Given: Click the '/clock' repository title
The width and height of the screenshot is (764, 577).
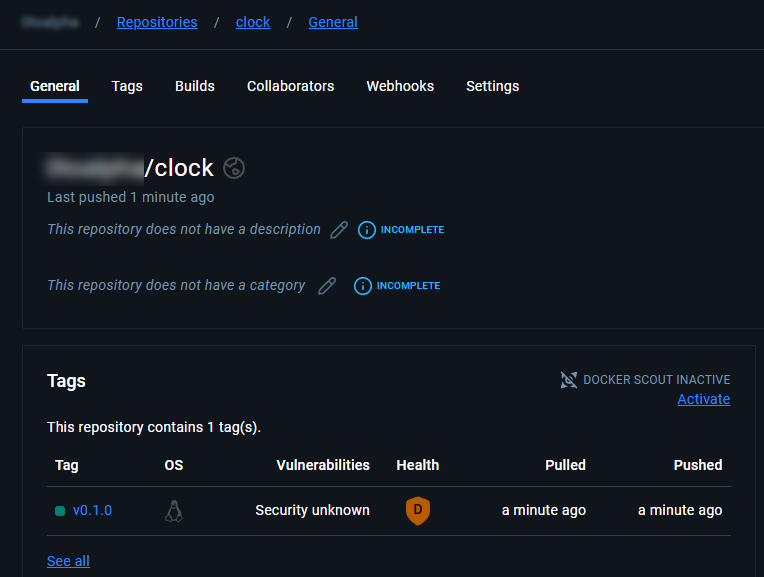Looking at the screenshot, I should click(179, 168).
